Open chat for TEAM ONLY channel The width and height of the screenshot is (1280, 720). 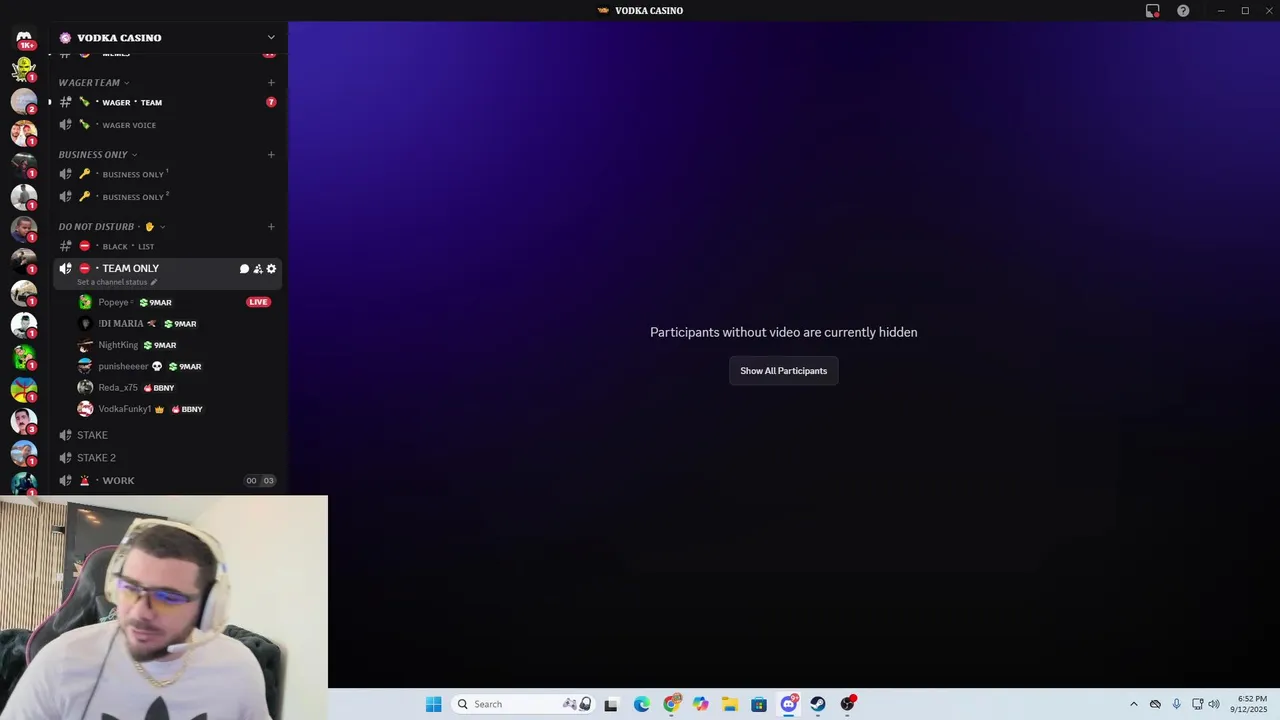(244, 269)
